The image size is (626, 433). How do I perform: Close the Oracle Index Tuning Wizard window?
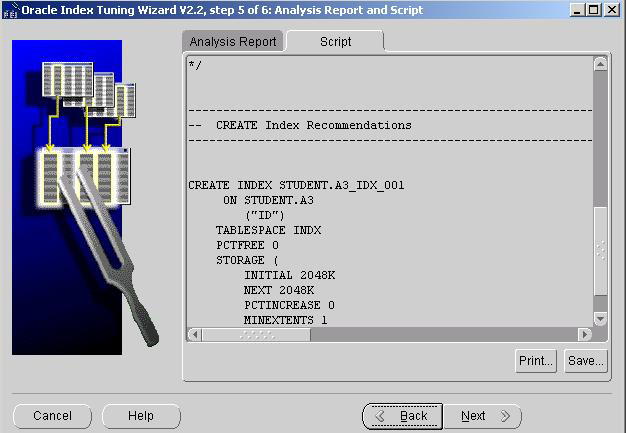611,10
